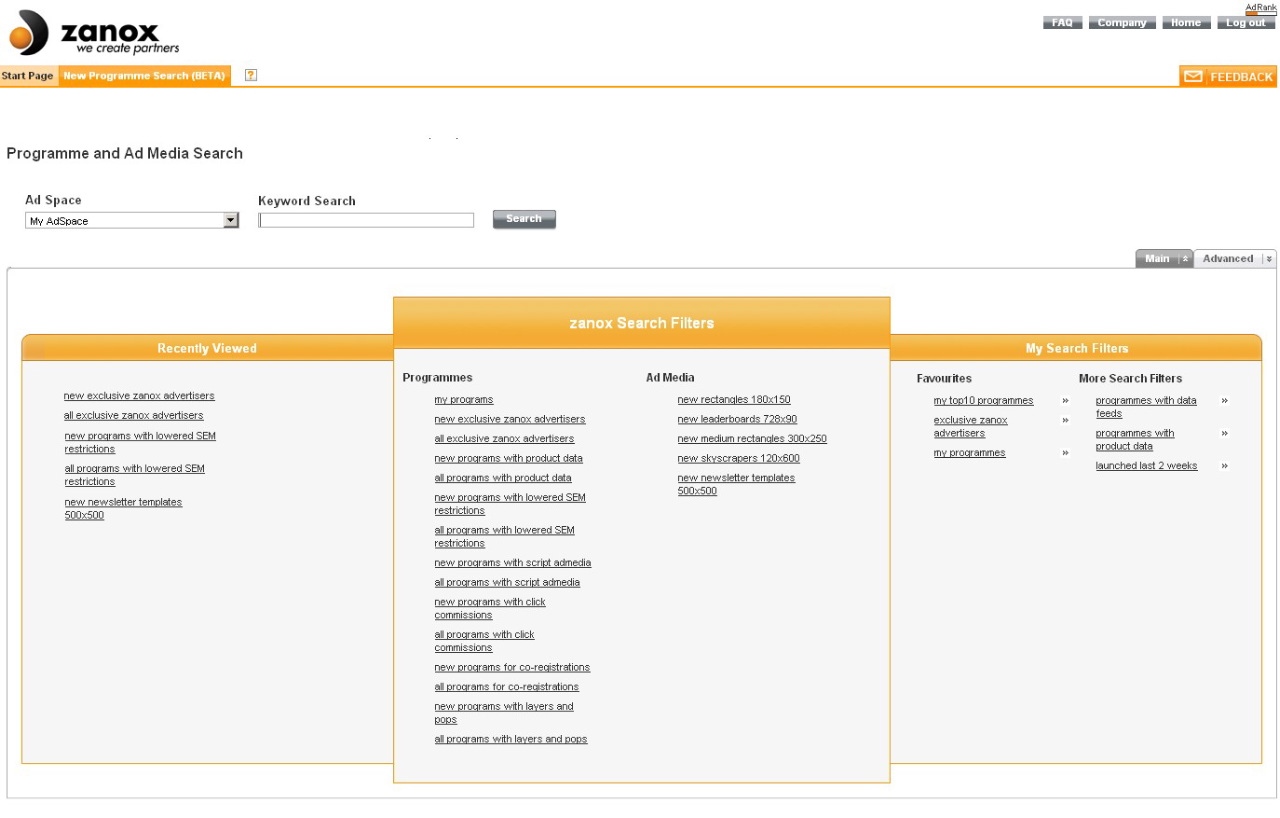
Task: Select the New Programme Search (BETA) tab
Action: click(145, 76)
